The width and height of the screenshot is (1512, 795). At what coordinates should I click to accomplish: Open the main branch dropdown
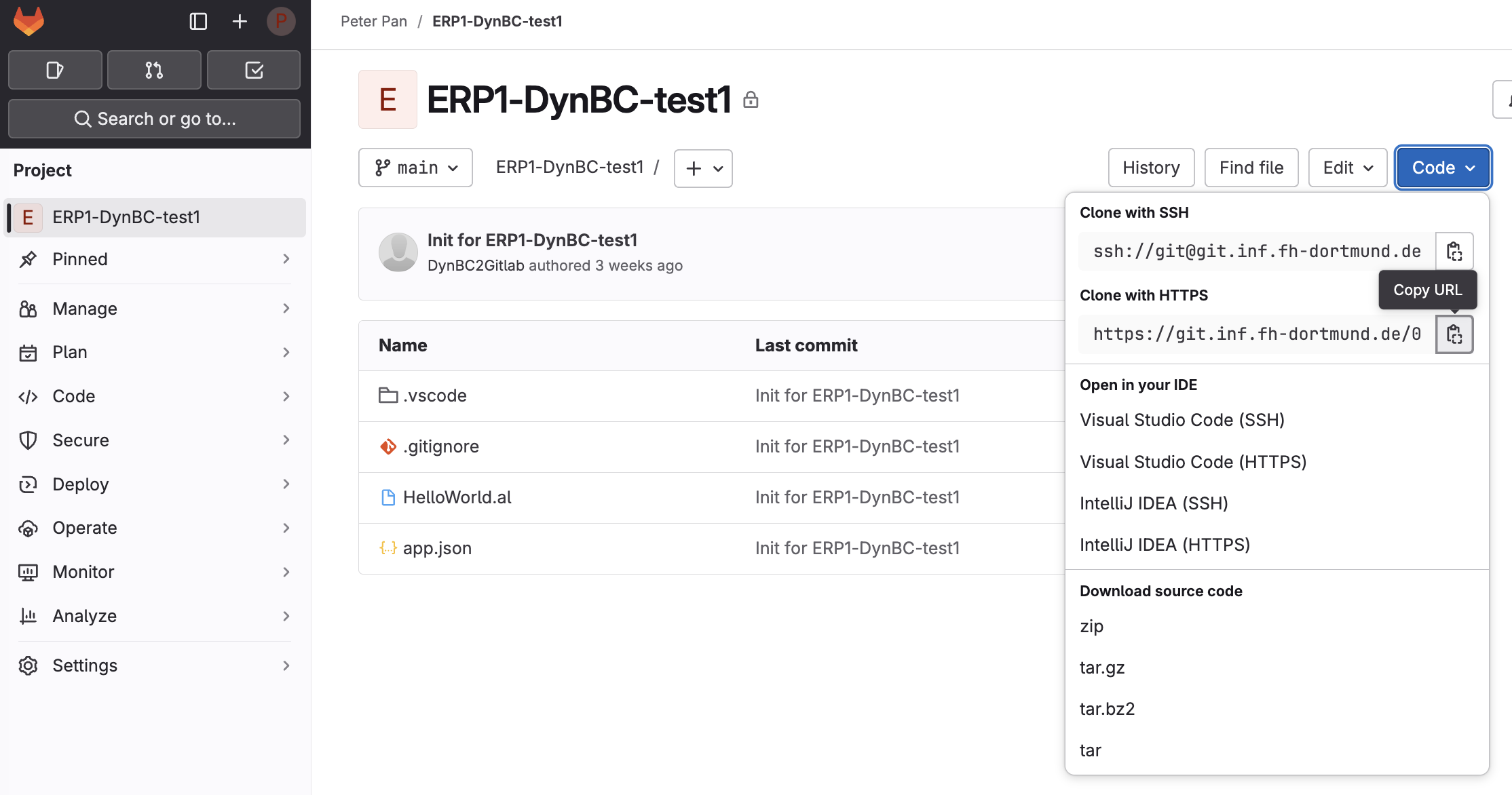click(x=415, y=168)
